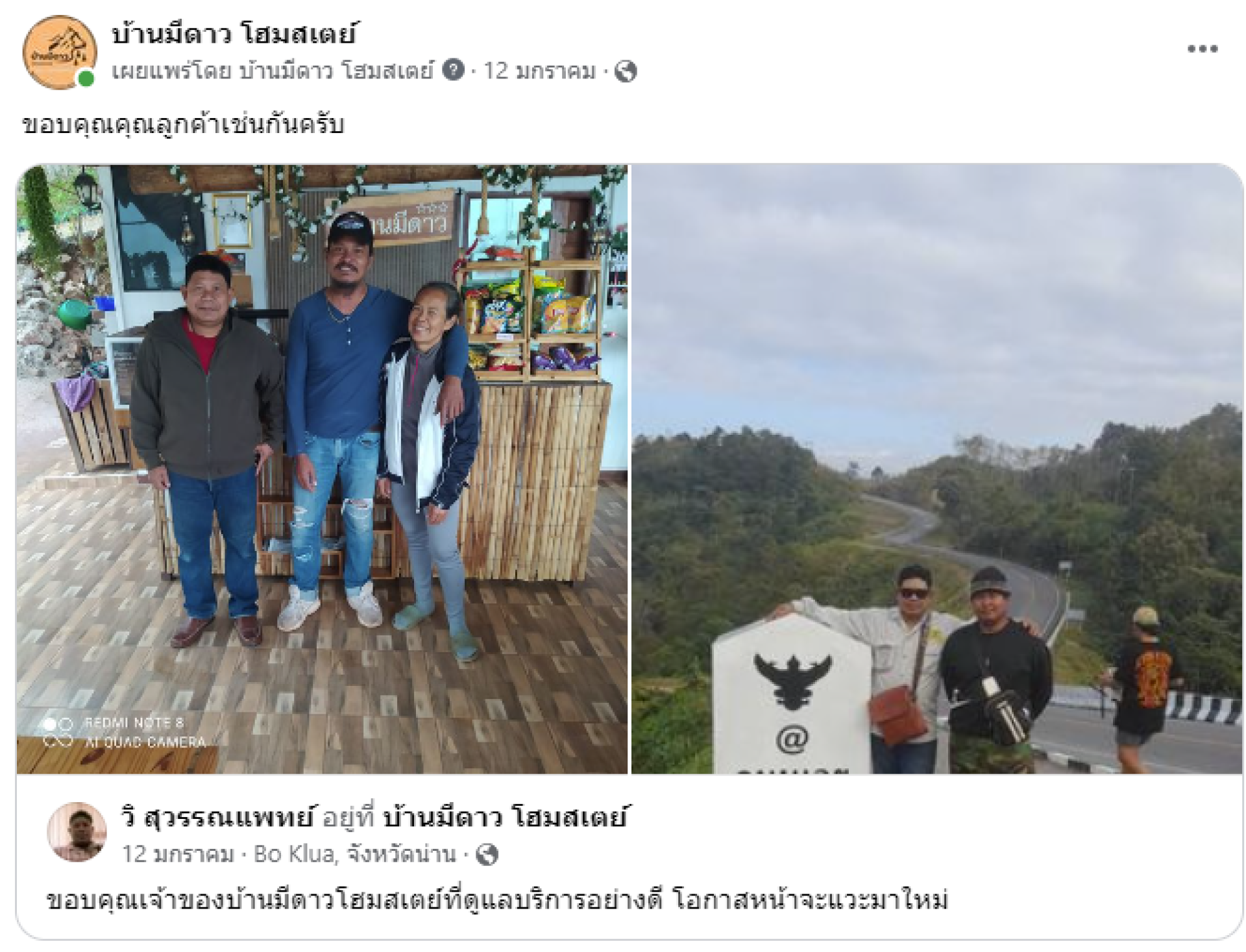Open the left photo of three people
The height and width of the screenshot is (952, 1246).
pos(322,469)
